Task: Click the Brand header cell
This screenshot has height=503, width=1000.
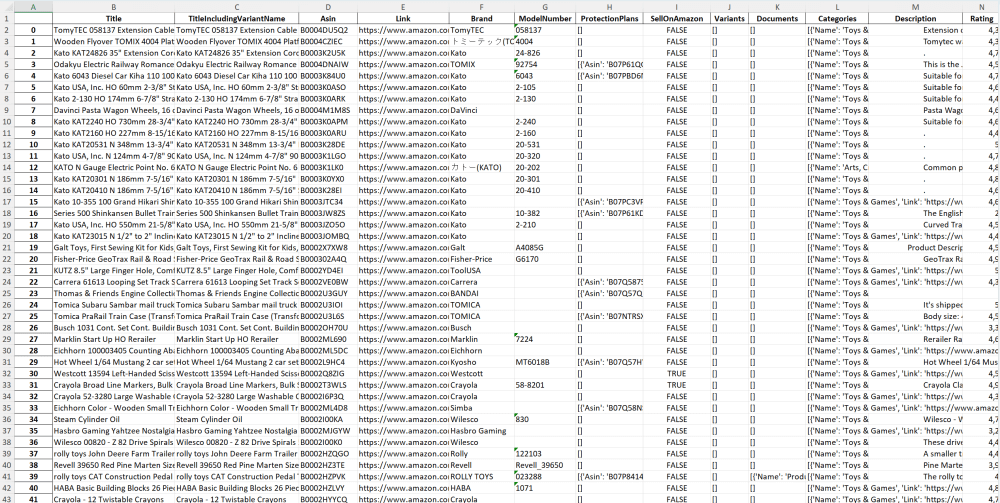Action: pyautogui.click(x=482, y=18)
